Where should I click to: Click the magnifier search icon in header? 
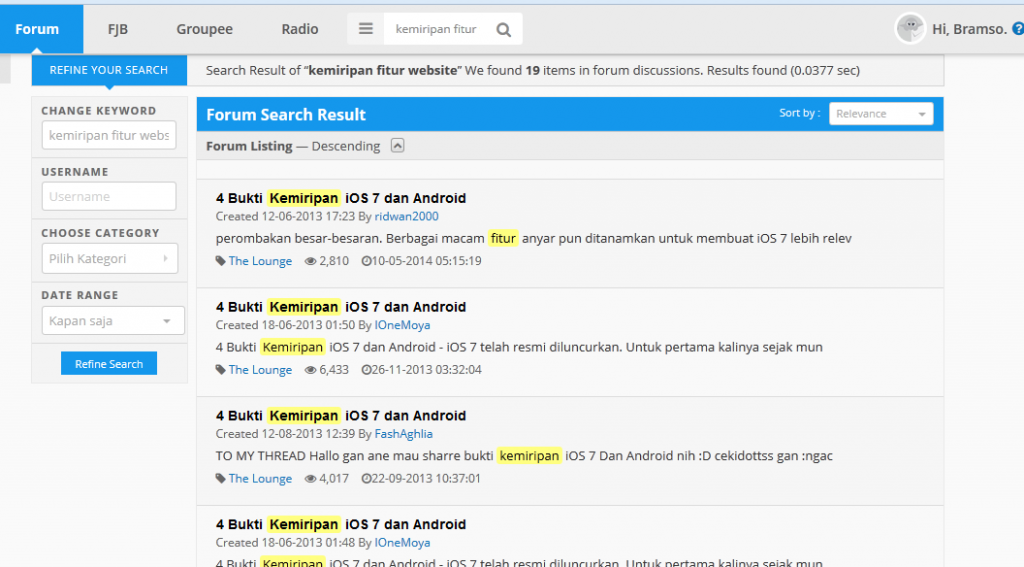click(504, 29)
